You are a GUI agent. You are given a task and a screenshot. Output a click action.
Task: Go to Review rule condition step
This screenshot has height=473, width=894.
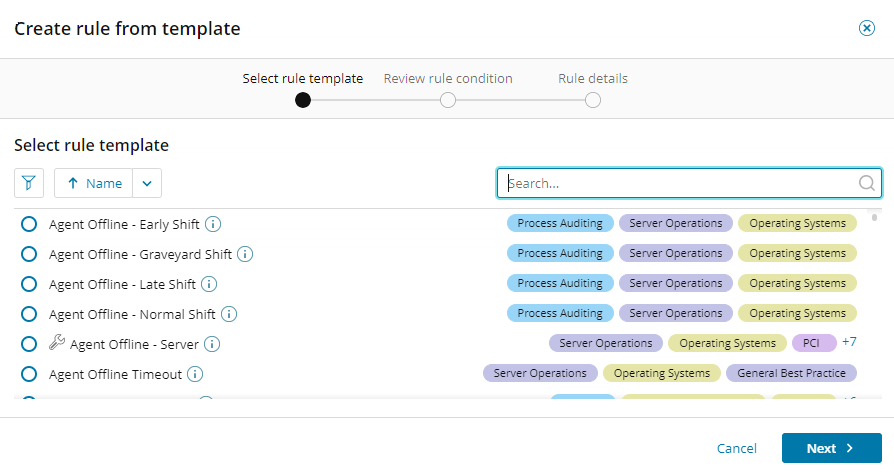pyautogui.click(x=448, y=100)
